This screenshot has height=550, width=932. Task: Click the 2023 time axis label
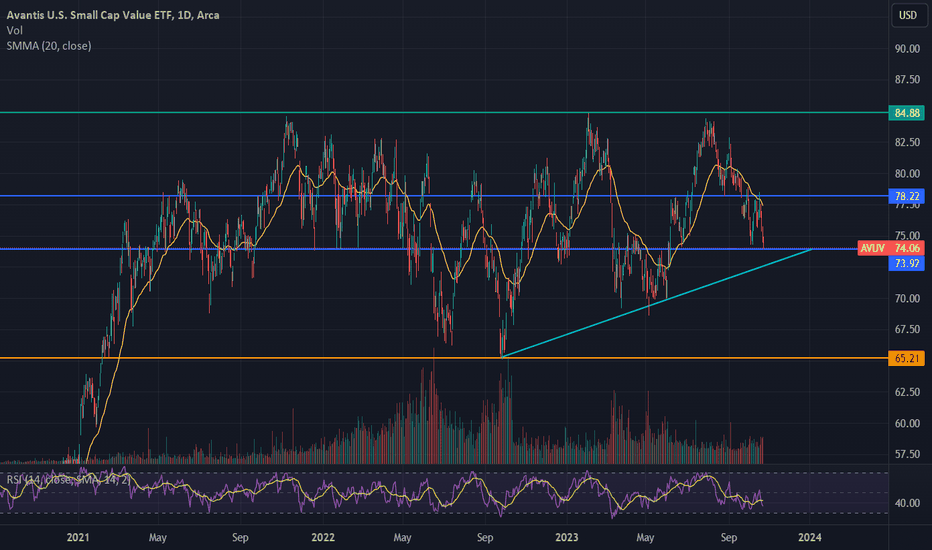[566, 538]
